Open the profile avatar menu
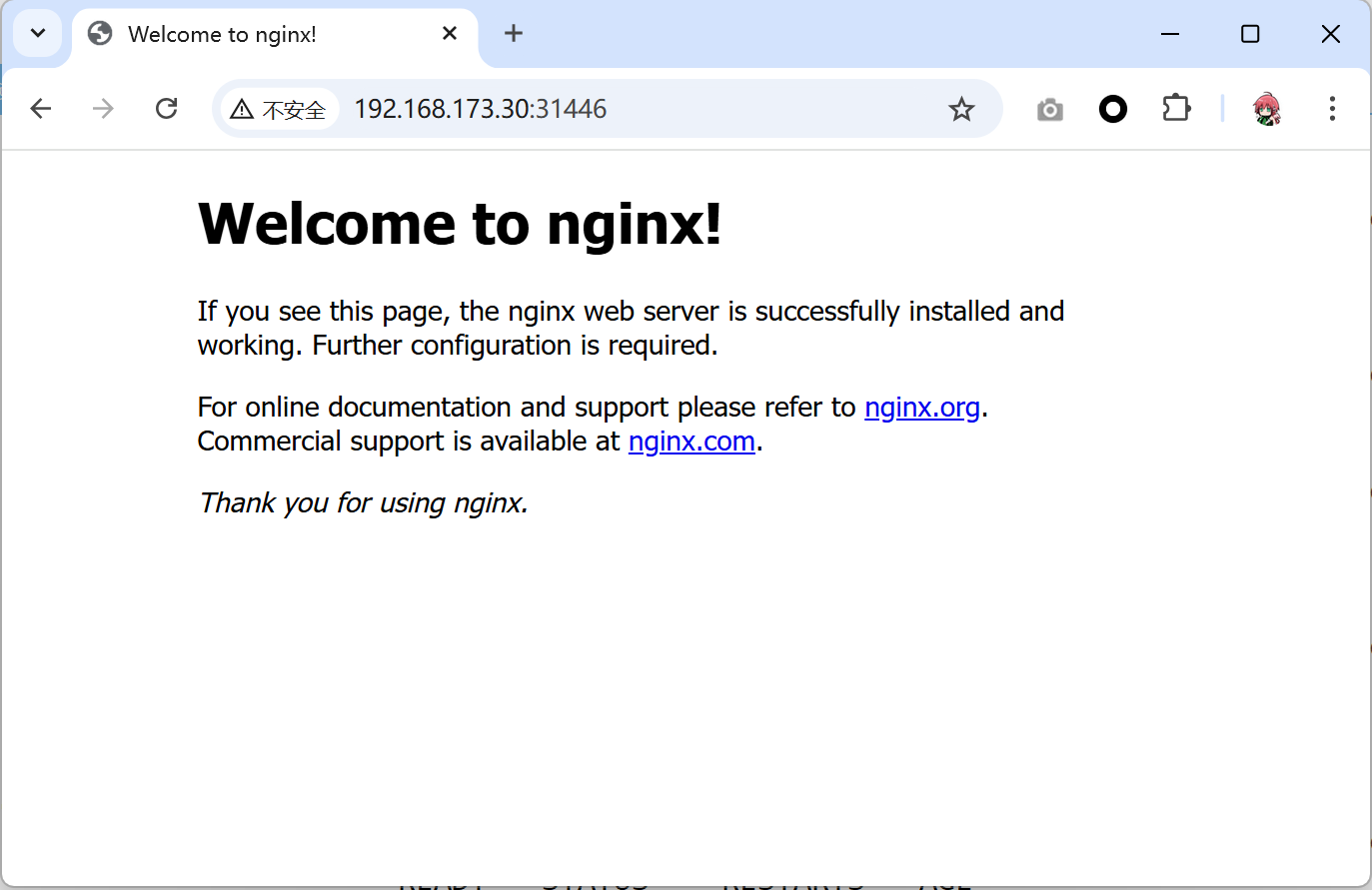 pyautogui.click(x=1267, y=109)
